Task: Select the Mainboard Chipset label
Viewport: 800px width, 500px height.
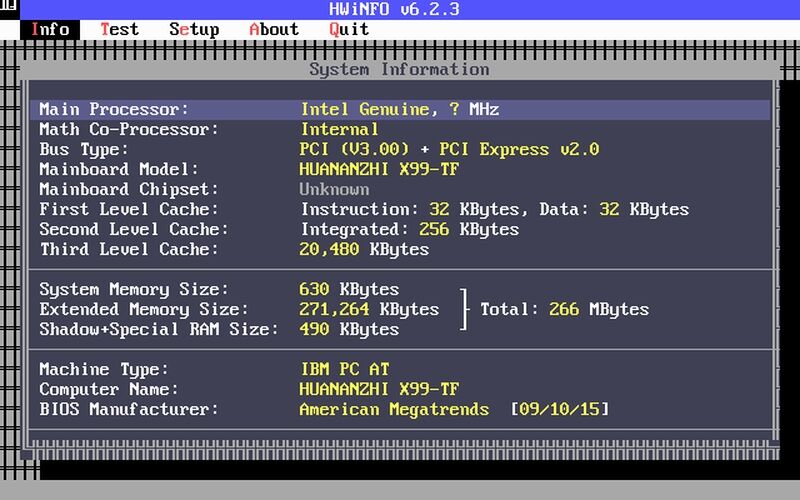Action: [129, 189]
